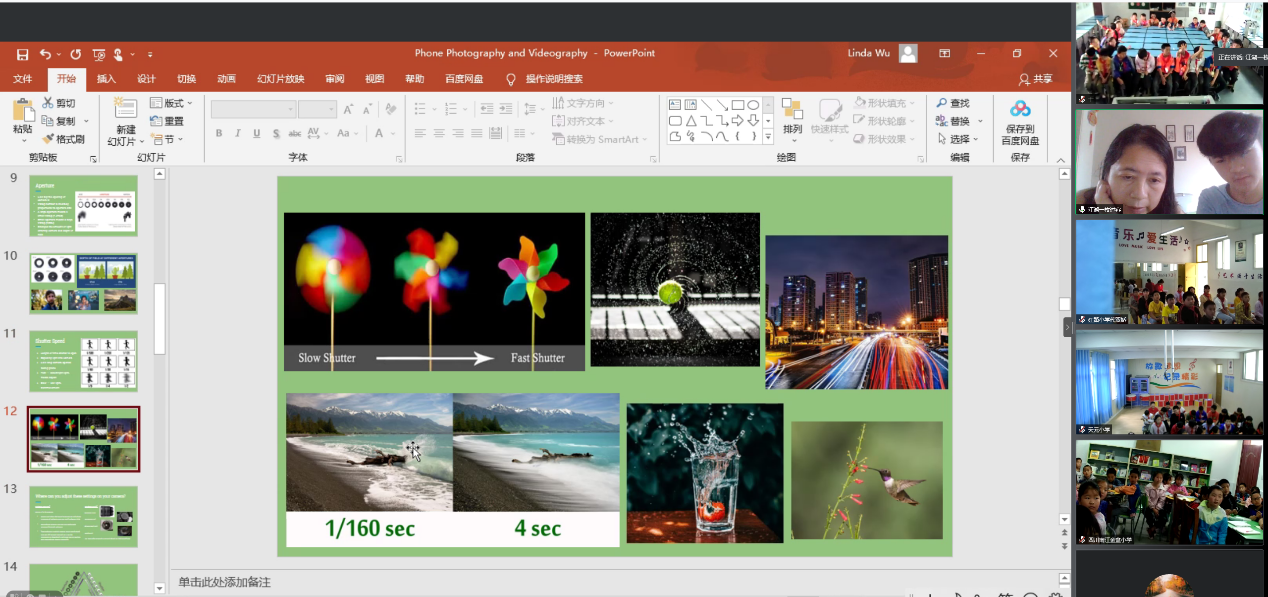1268x597 pixels.
Task: Click the redo/repeat icon in the title bar
Action: pos(76,54)
